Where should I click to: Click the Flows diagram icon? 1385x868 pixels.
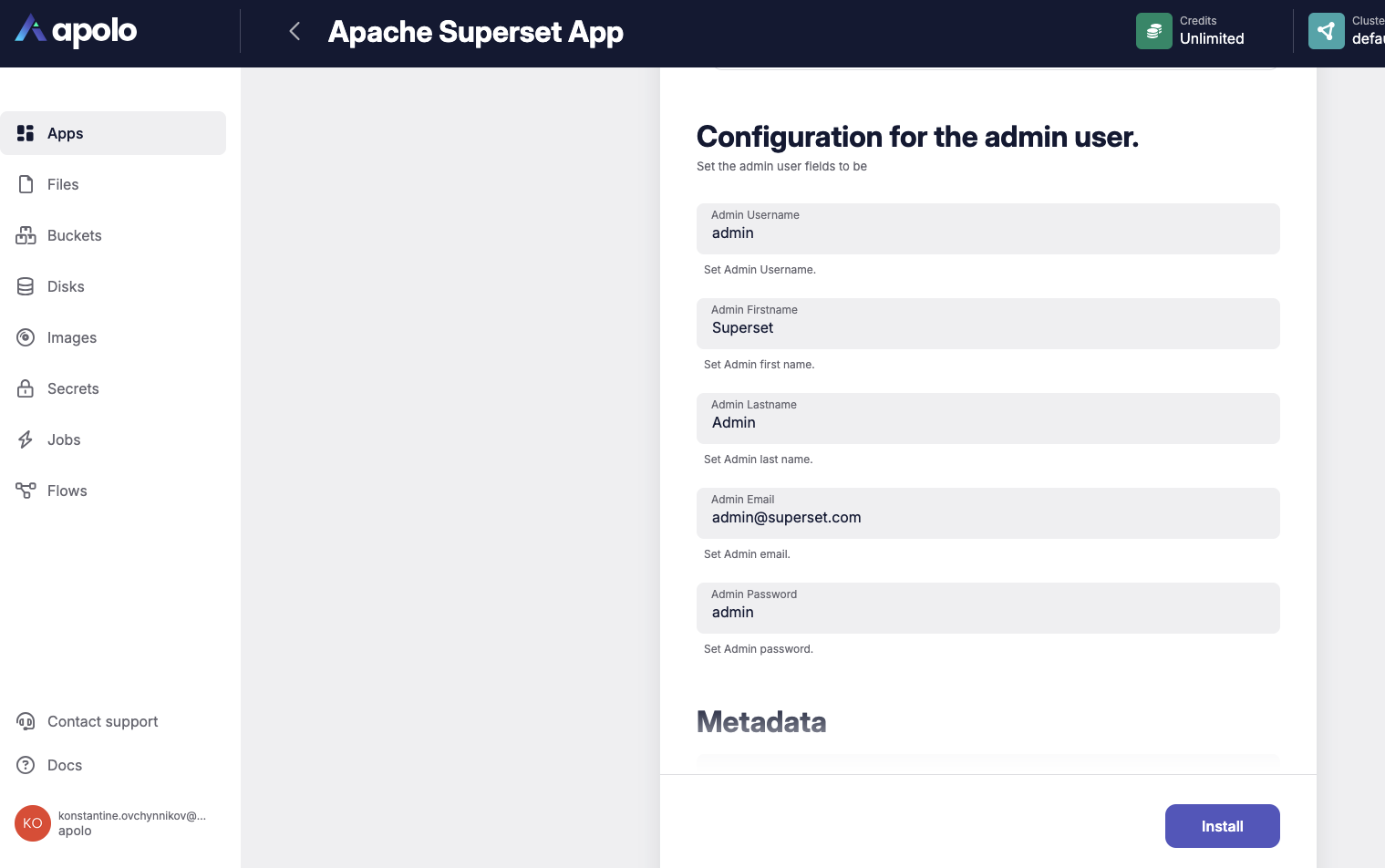coord(26,491)
